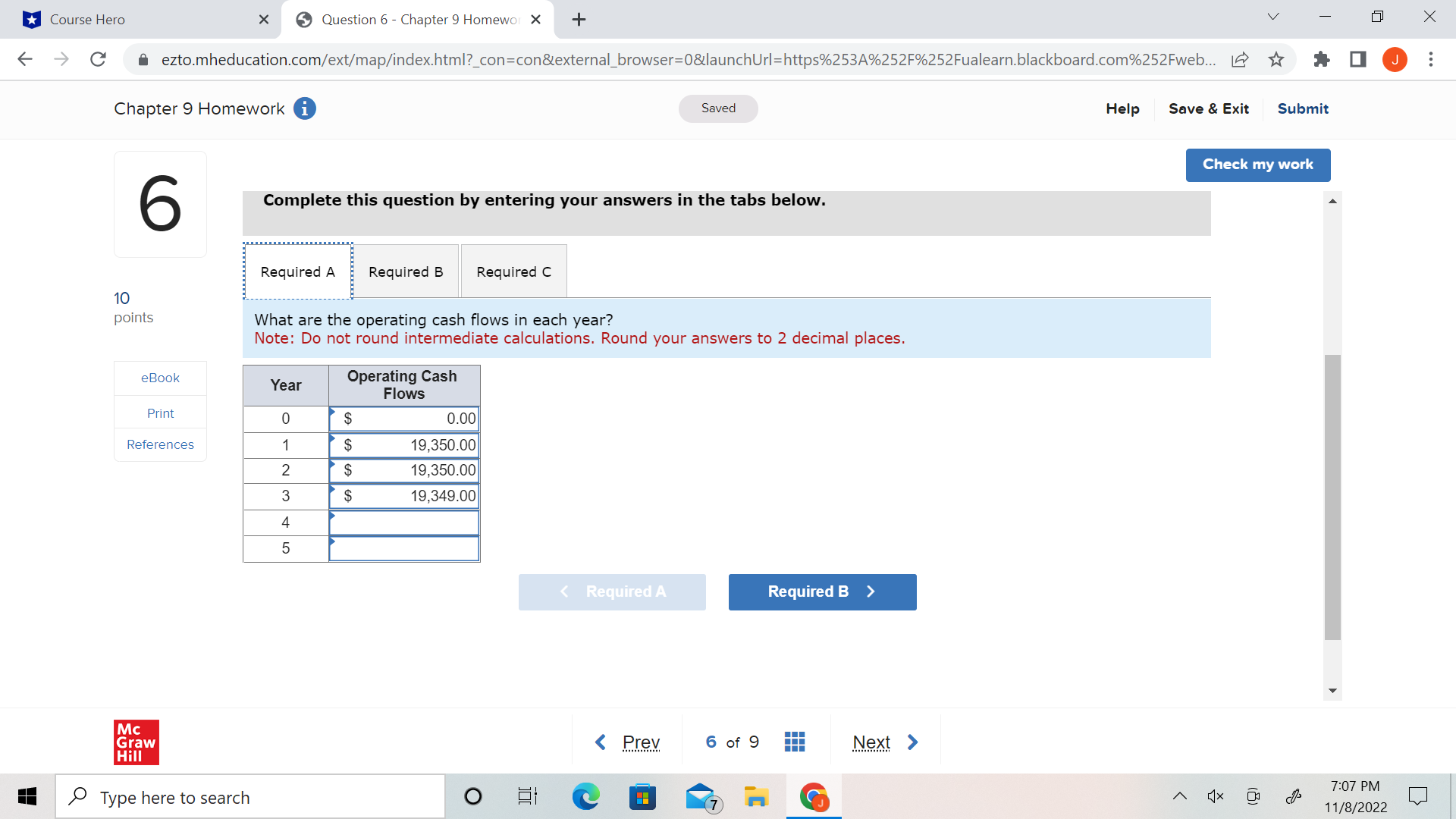1456x819 pixels.
Task: Toggle Windows Ink workspace in system tray
Action: click(1293, 796)
